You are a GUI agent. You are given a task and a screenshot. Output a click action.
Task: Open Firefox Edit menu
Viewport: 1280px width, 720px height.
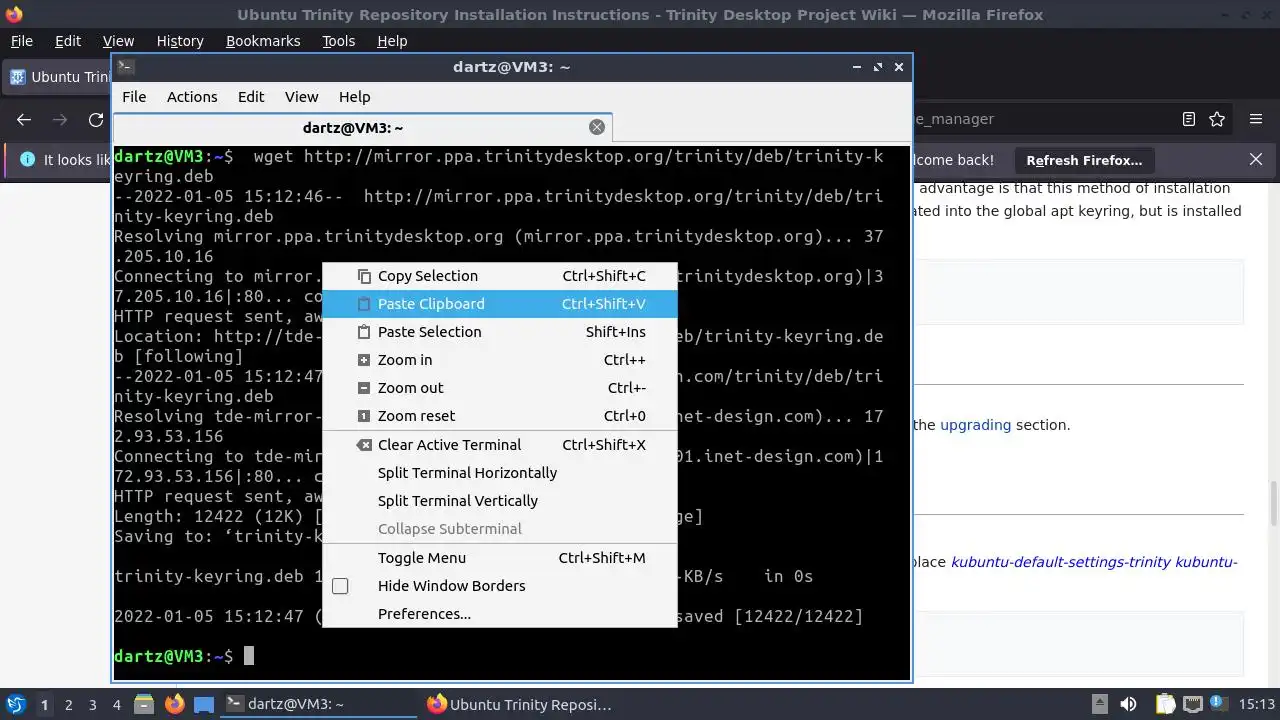point(68,41)
